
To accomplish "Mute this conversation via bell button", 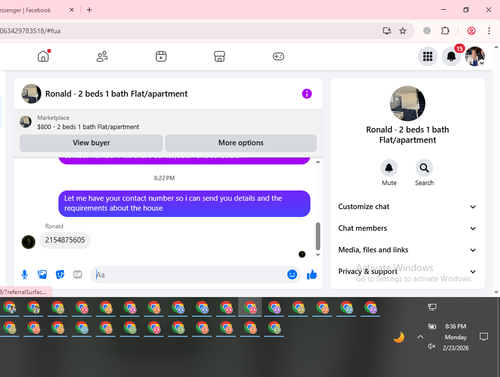I will click(389, 168).
